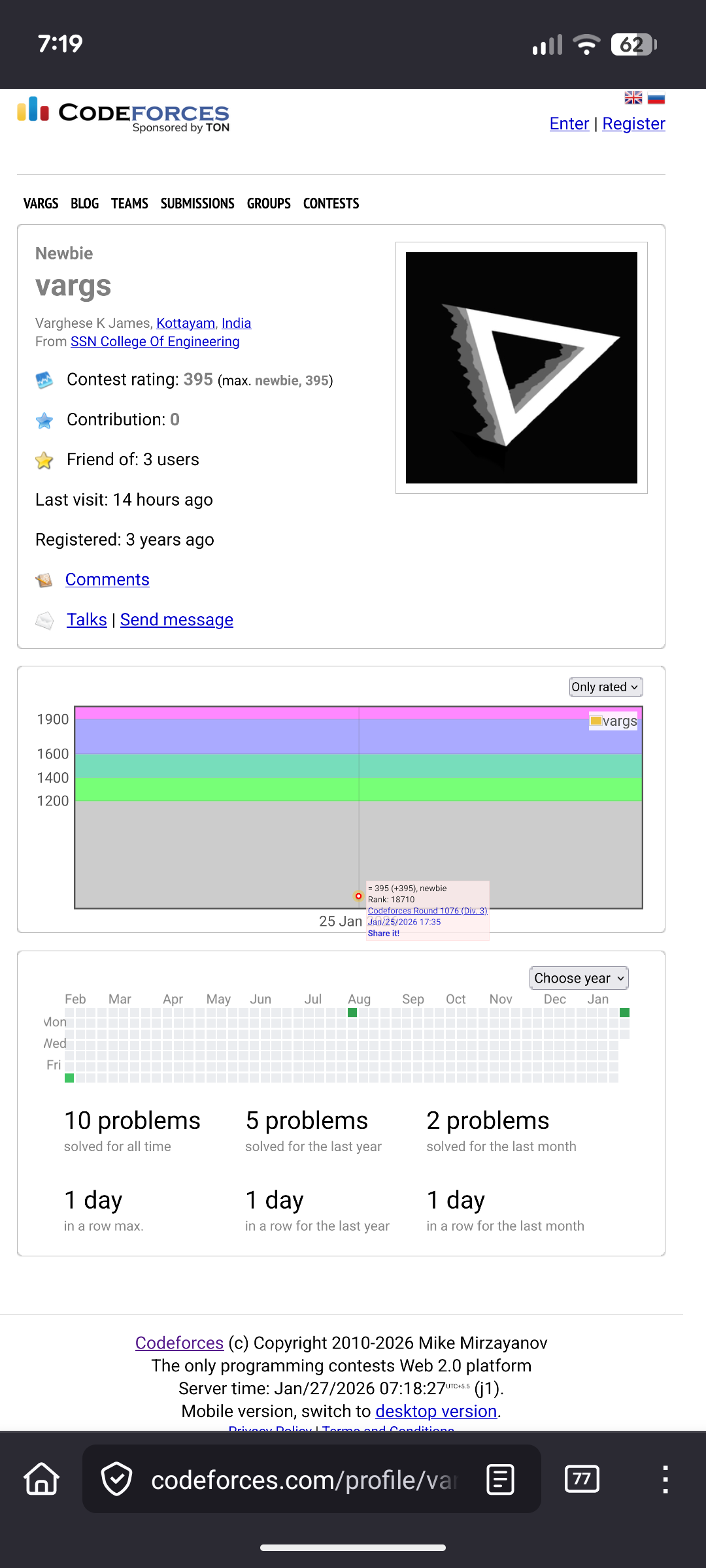Click the Send message link
Image resolution: width=706 pixels, height=1568 pixels.
(x=176, y=619)
